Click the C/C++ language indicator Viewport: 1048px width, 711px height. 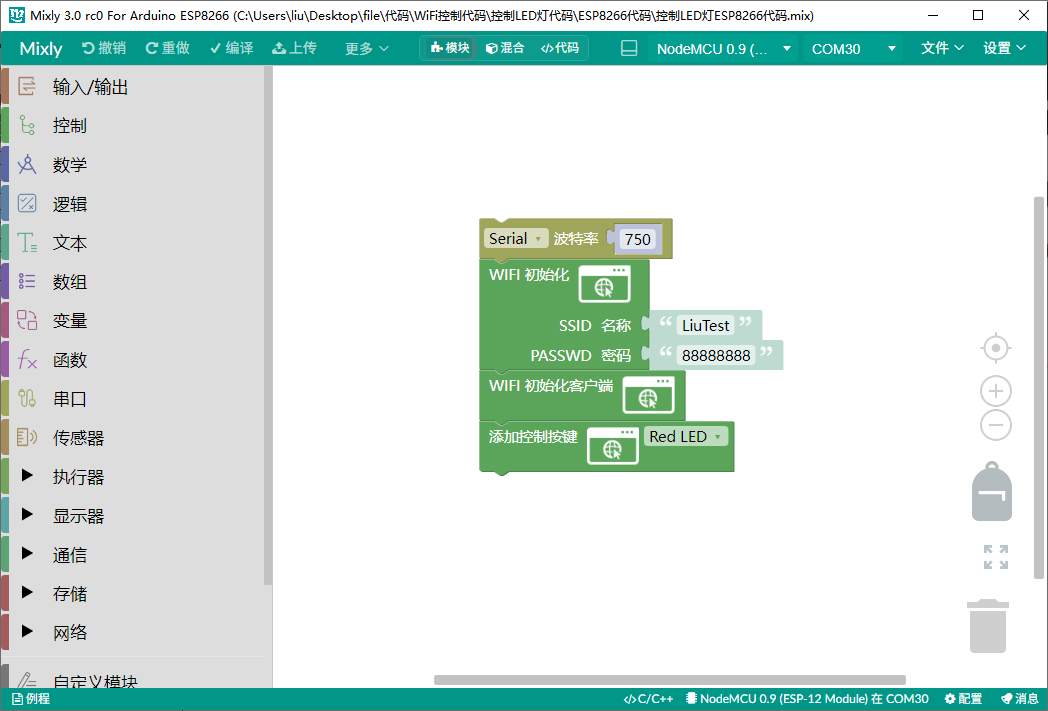648,698
